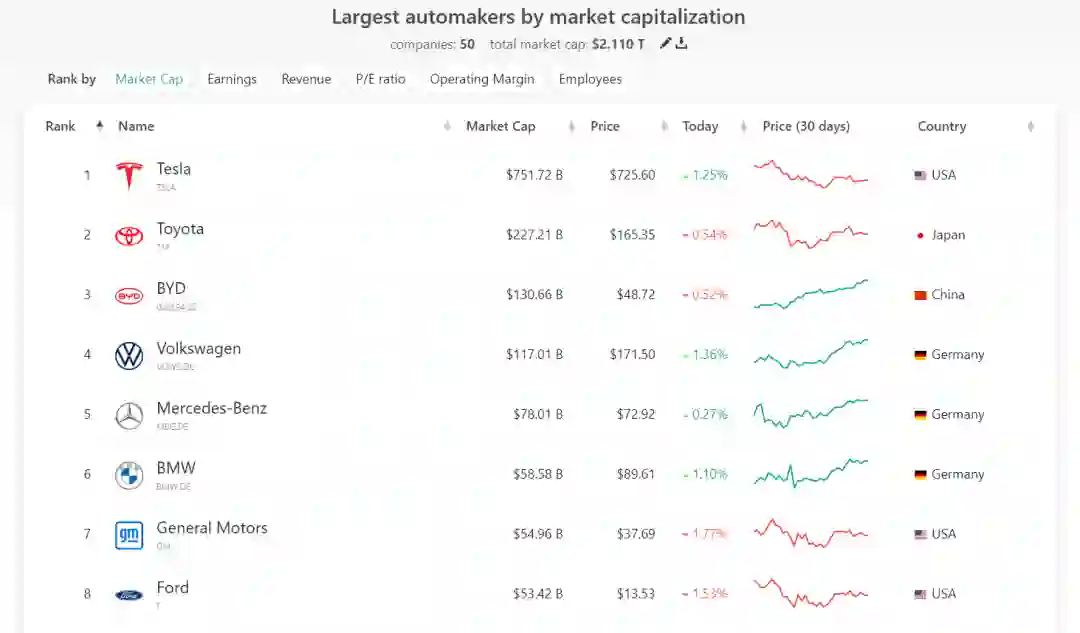Click the Toyota logo icon
1080x633 pixels.
[x=129, y=236]
